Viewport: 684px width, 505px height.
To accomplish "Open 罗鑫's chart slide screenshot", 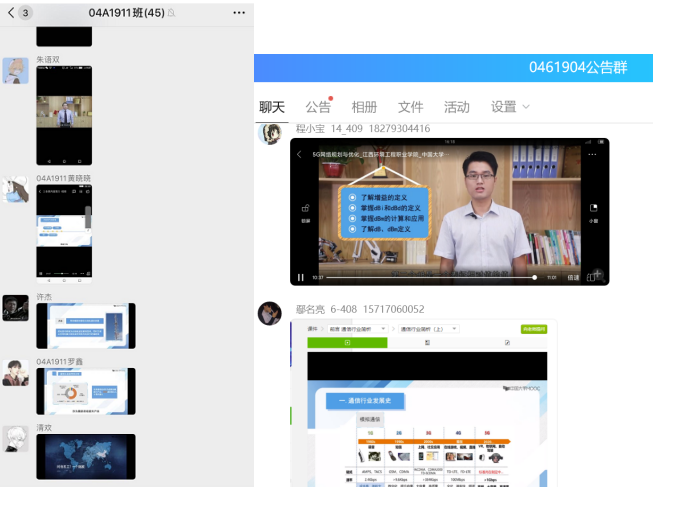I will pos(86,391).
